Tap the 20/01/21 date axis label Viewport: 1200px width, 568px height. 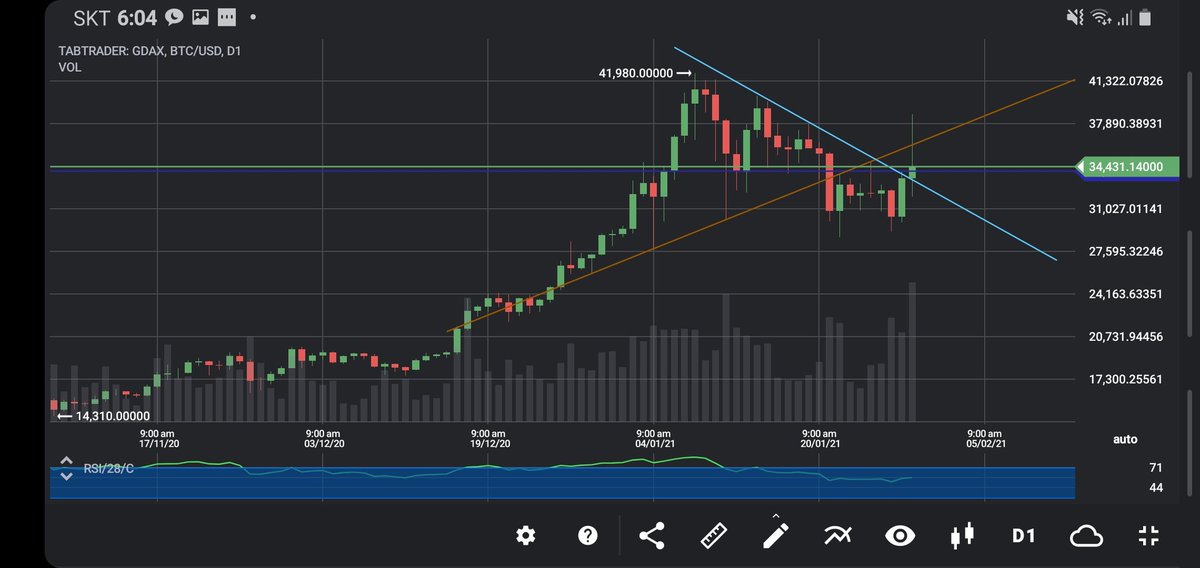[x=819, y=443]
